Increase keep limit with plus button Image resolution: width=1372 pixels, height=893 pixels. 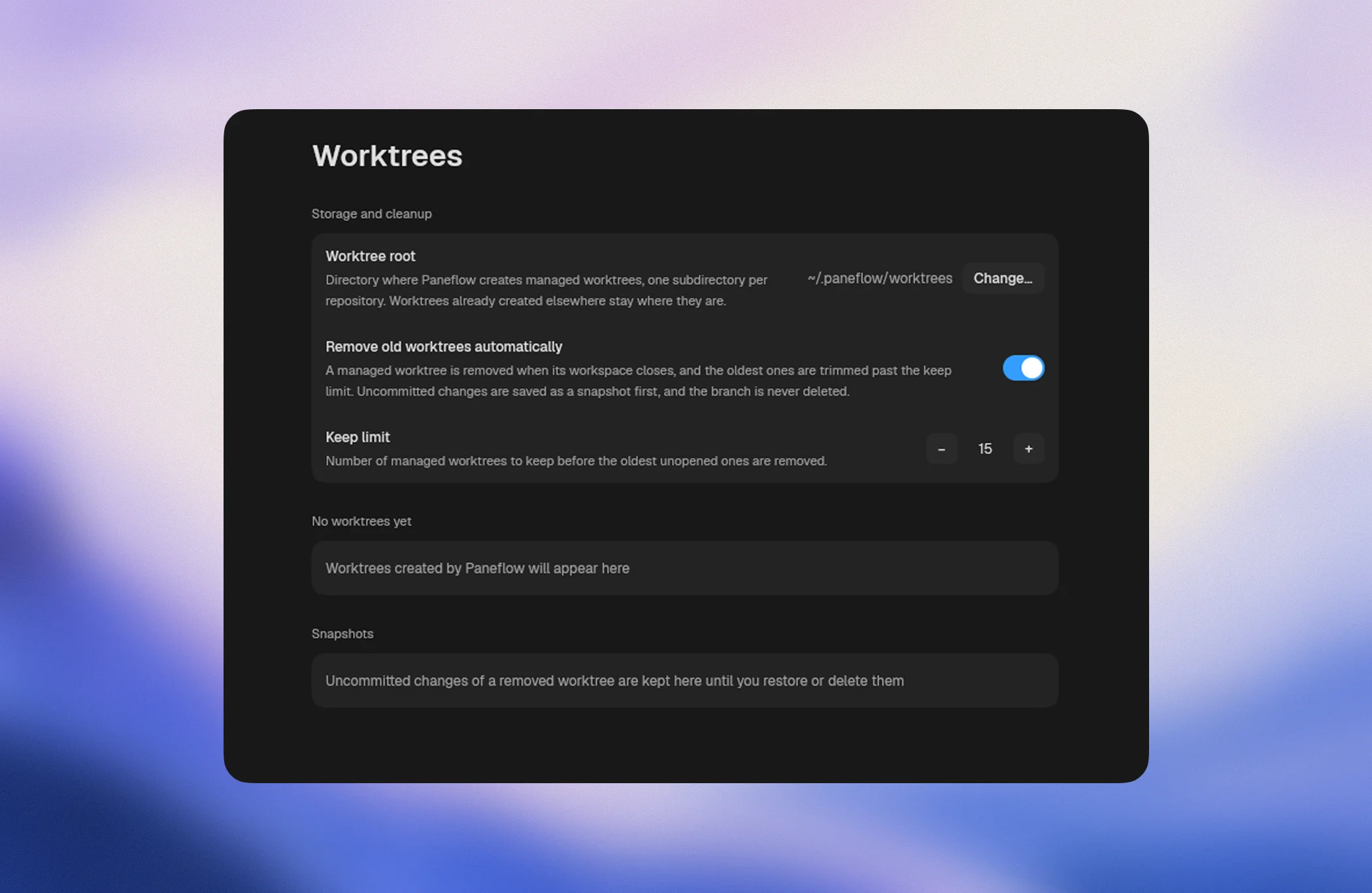1028,449
